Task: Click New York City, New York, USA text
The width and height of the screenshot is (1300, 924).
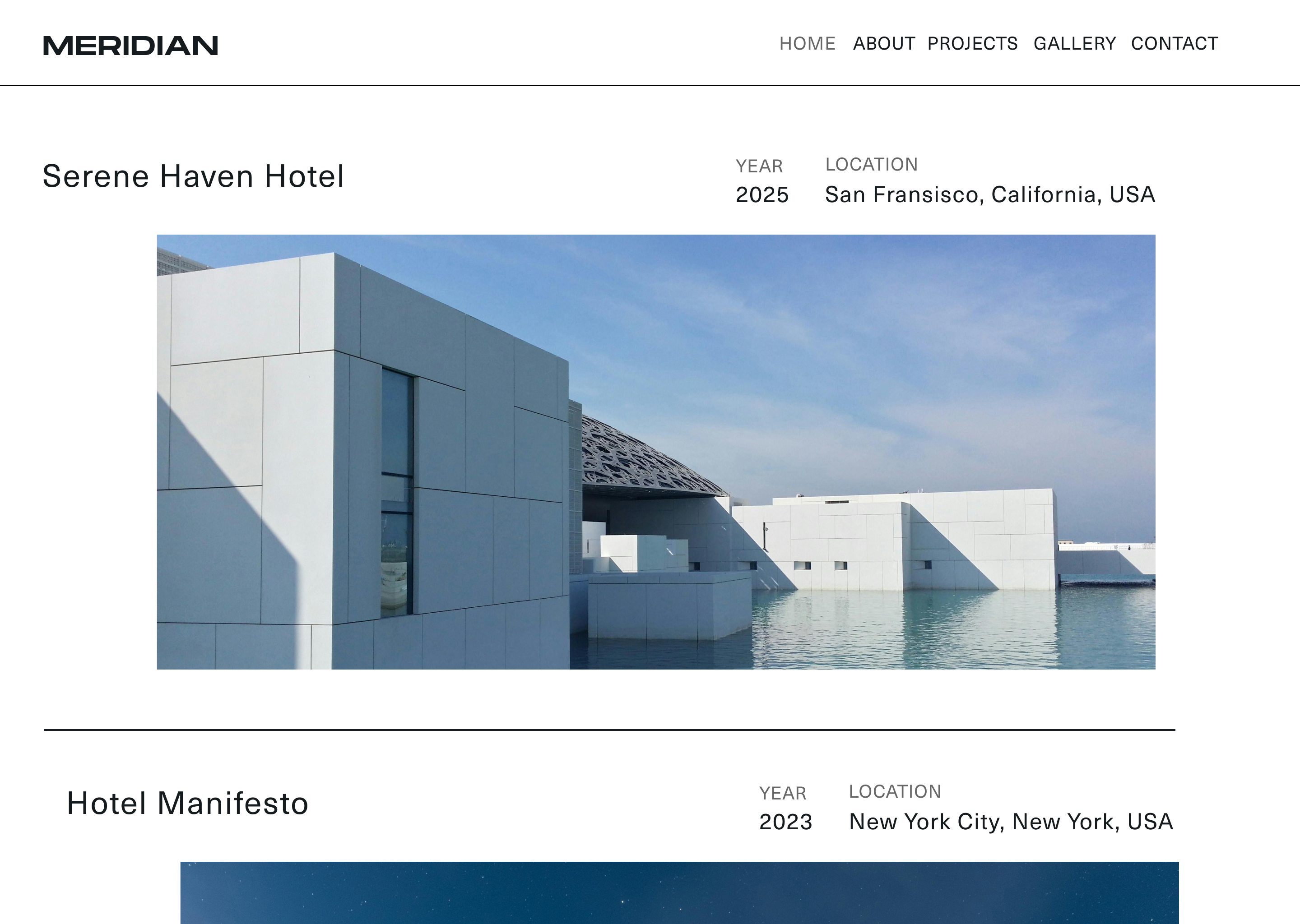Action: (1011, 822)
